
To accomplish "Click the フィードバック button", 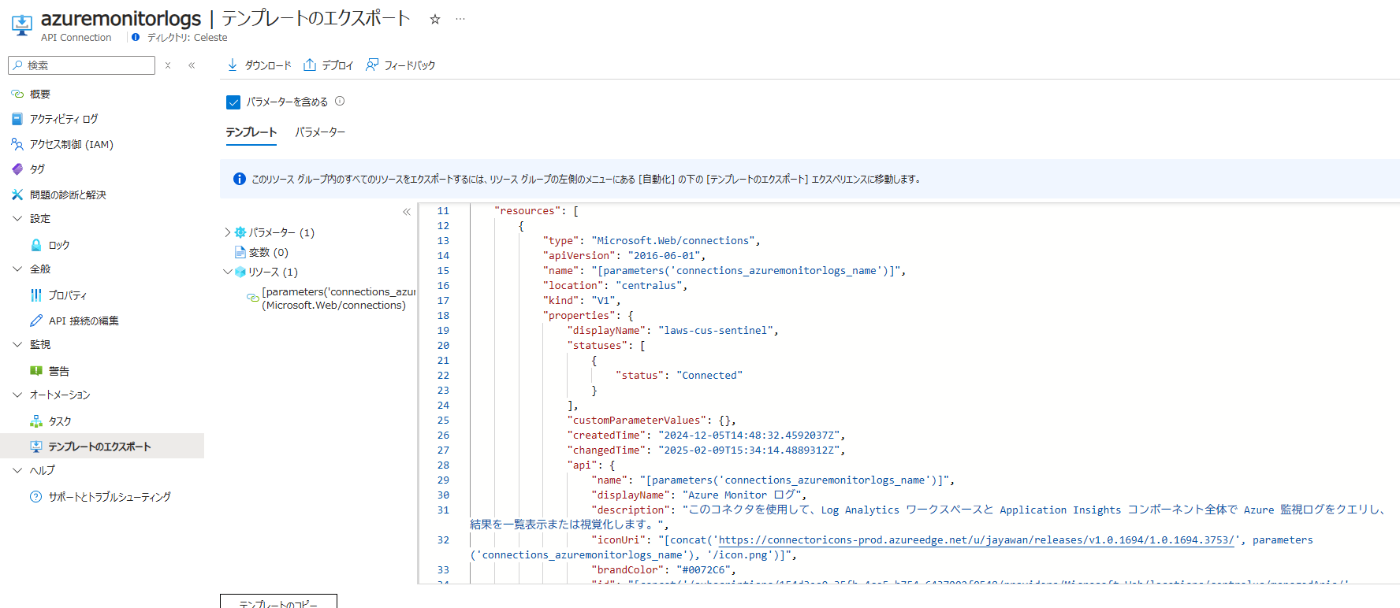I will (400, 65).
